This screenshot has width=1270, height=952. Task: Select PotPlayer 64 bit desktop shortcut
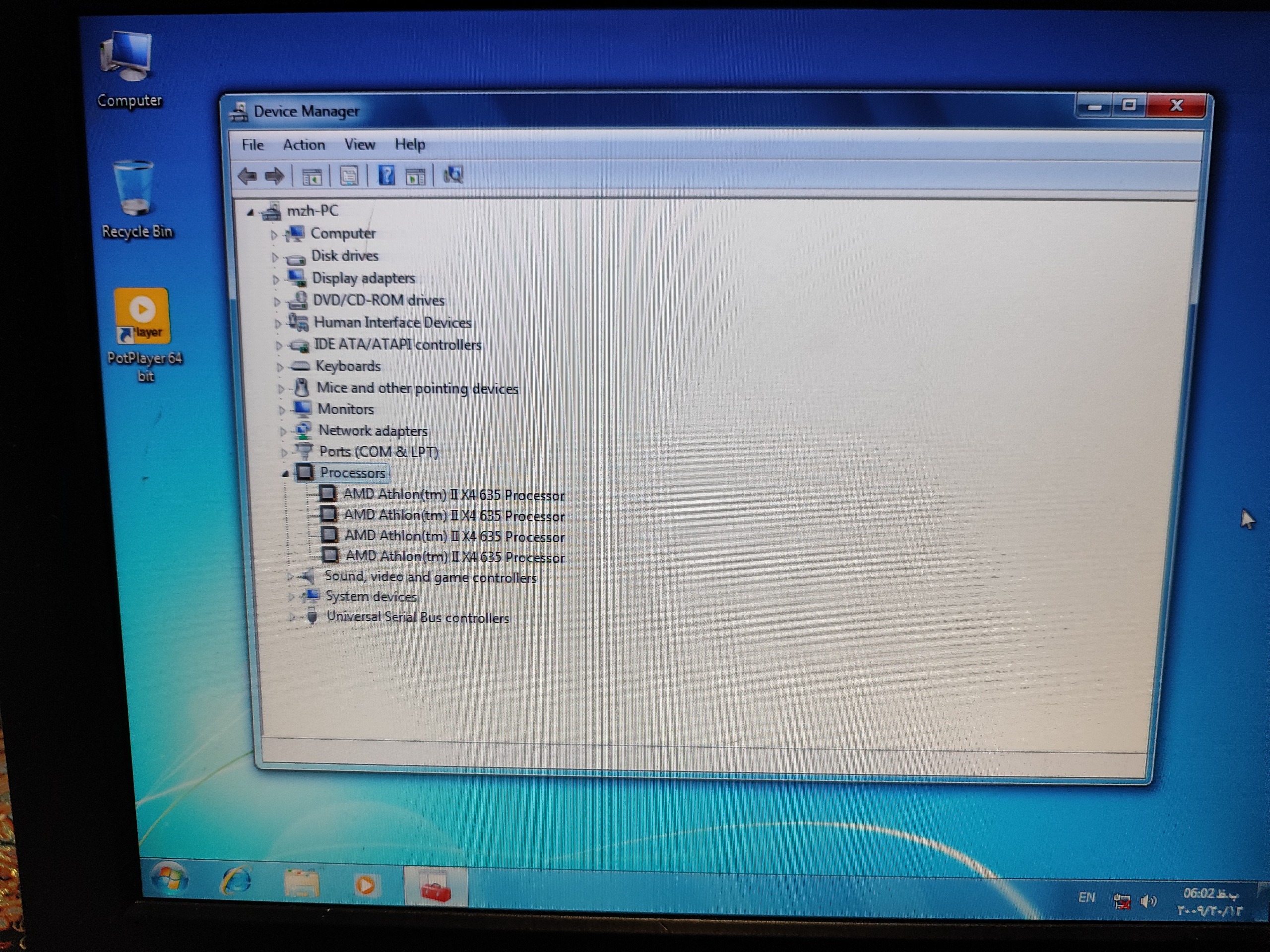coord(144,335)
